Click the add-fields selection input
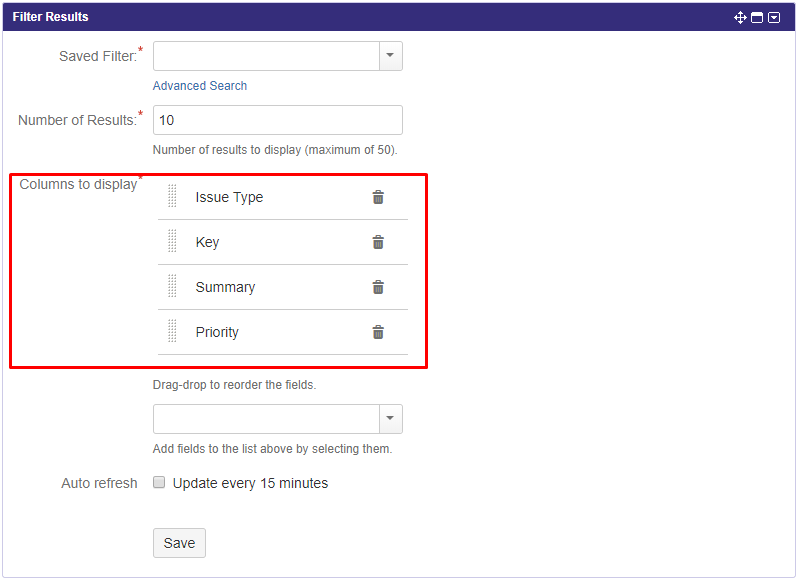The width and height of the screenshot is (805, 581). (266, 418)
